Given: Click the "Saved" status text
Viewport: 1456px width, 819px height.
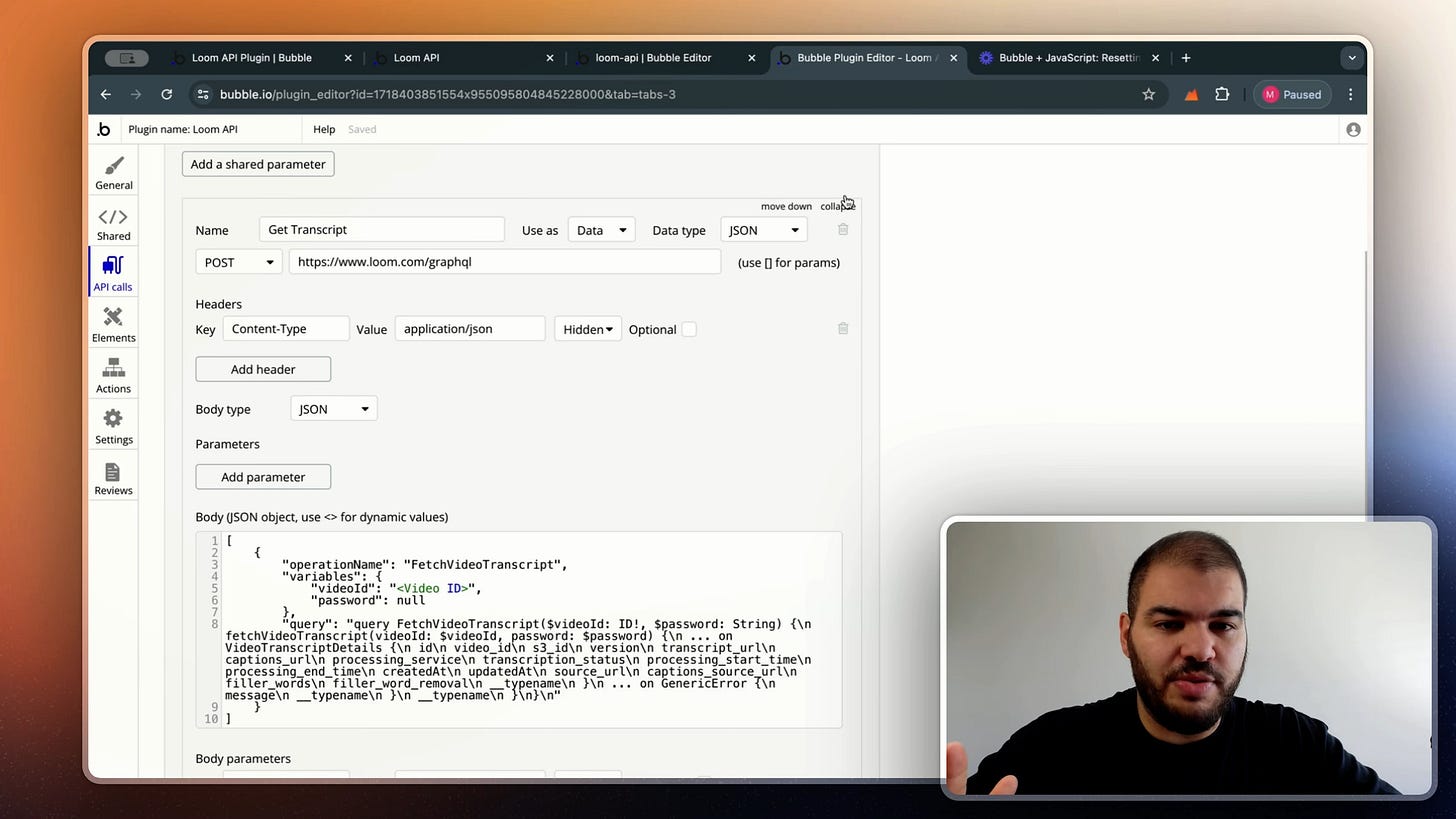Looking at the screenshot, I should tap(362, 129).
